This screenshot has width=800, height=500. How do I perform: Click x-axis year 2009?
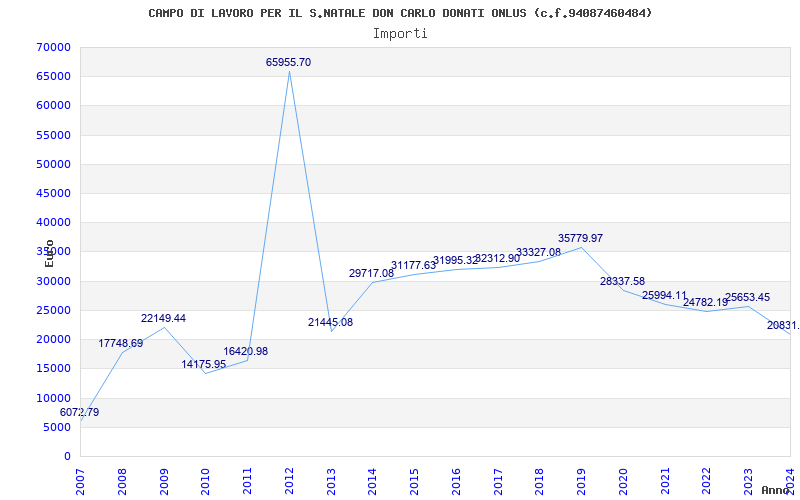pyautogui.click(x=164, y=482)
